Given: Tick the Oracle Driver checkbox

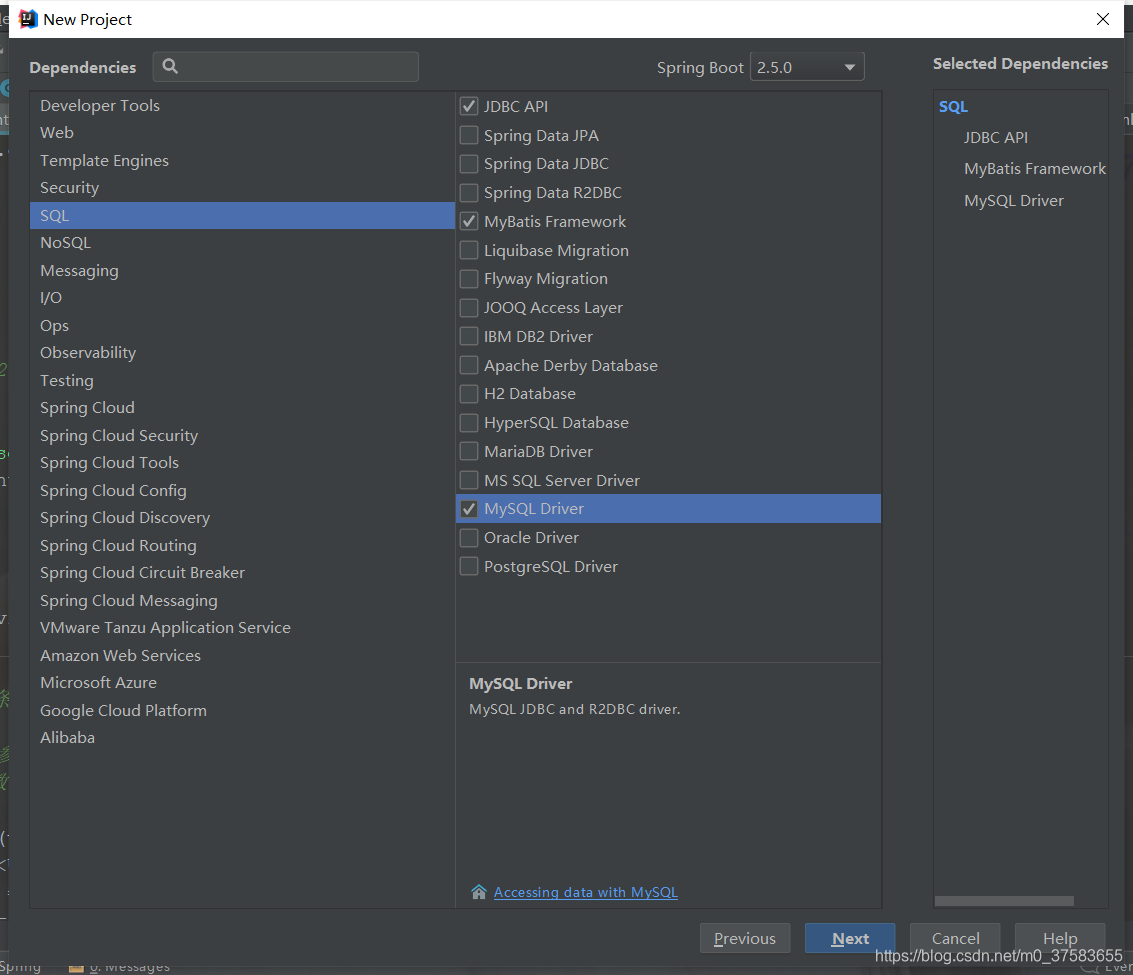Looking at the screenshot, I should (x=469, y=538).
